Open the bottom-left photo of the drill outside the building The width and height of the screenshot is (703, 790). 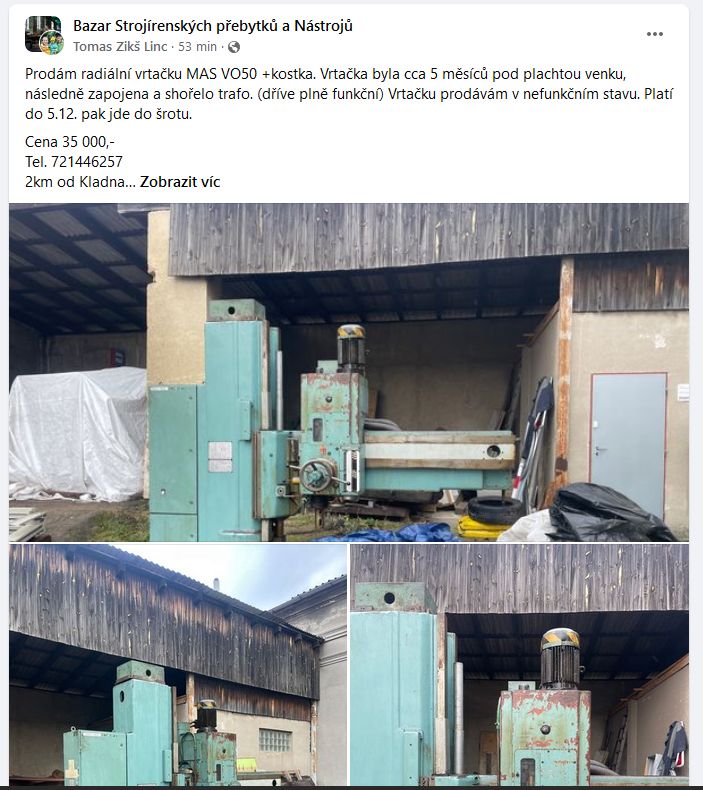[x=178, y=665]
